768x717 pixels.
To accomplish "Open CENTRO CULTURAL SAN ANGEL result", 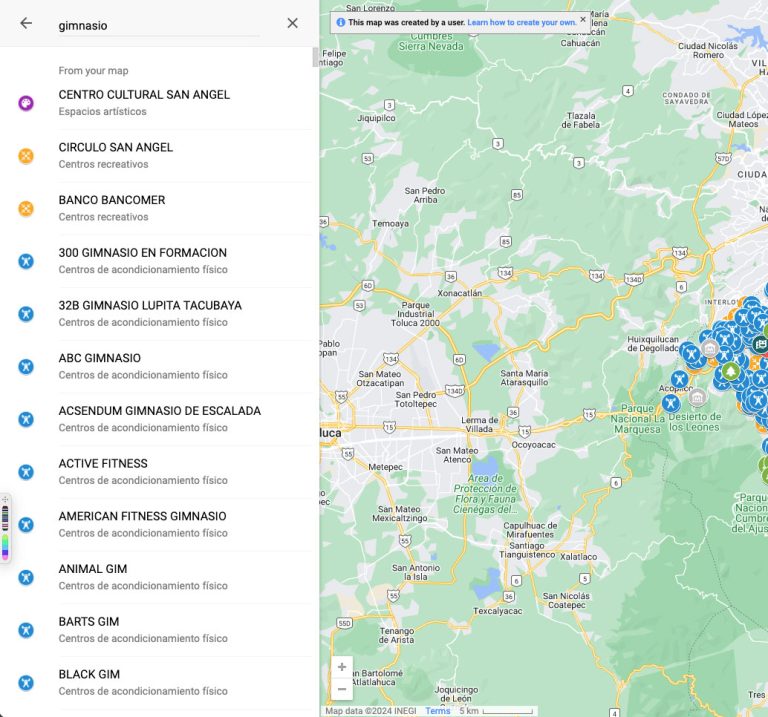I will coord(157,103).
